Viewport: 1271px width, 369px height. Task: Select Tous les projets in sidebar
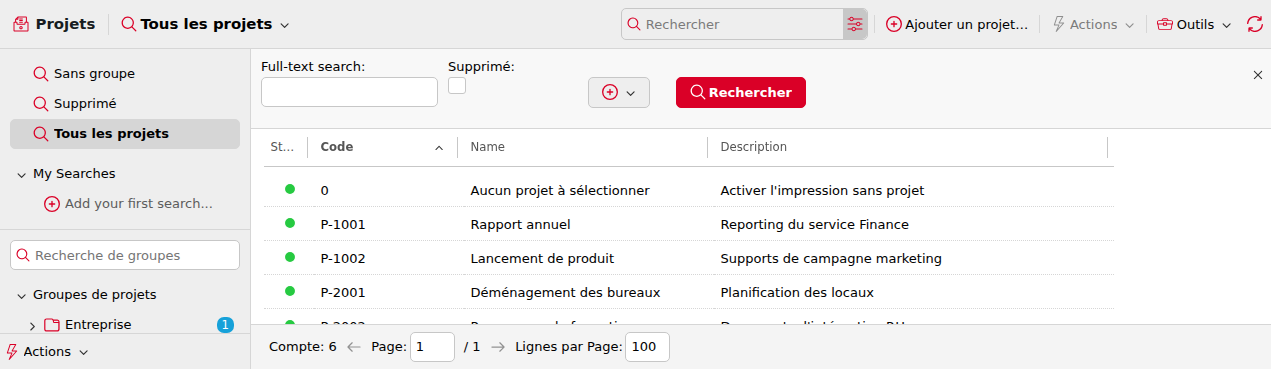tap(125, 133)
